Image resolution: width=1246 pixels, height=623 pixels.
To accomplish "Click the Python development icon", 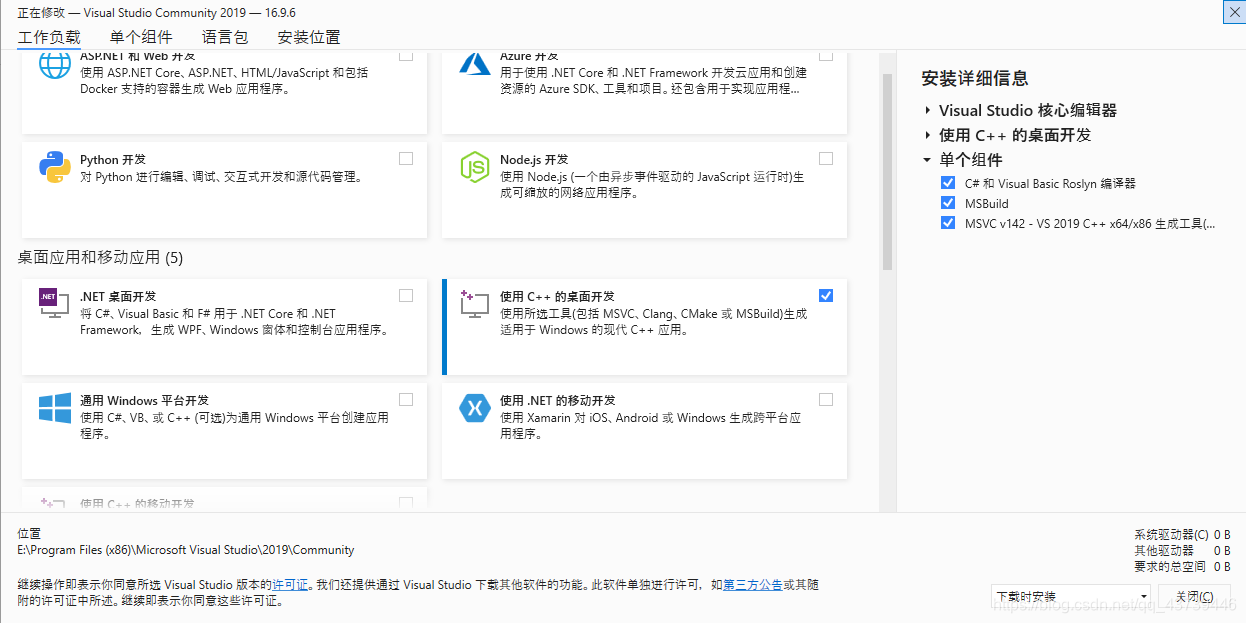I will tap(54, 167).
